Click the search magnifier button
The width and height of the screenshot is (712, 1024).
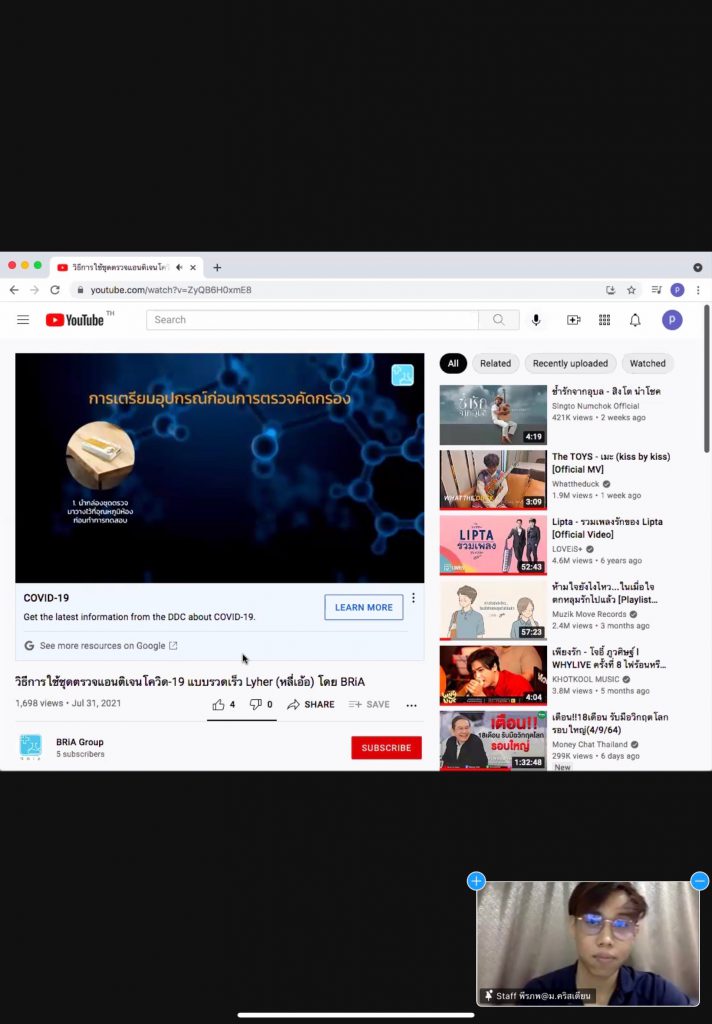click(x=498, y=319)
